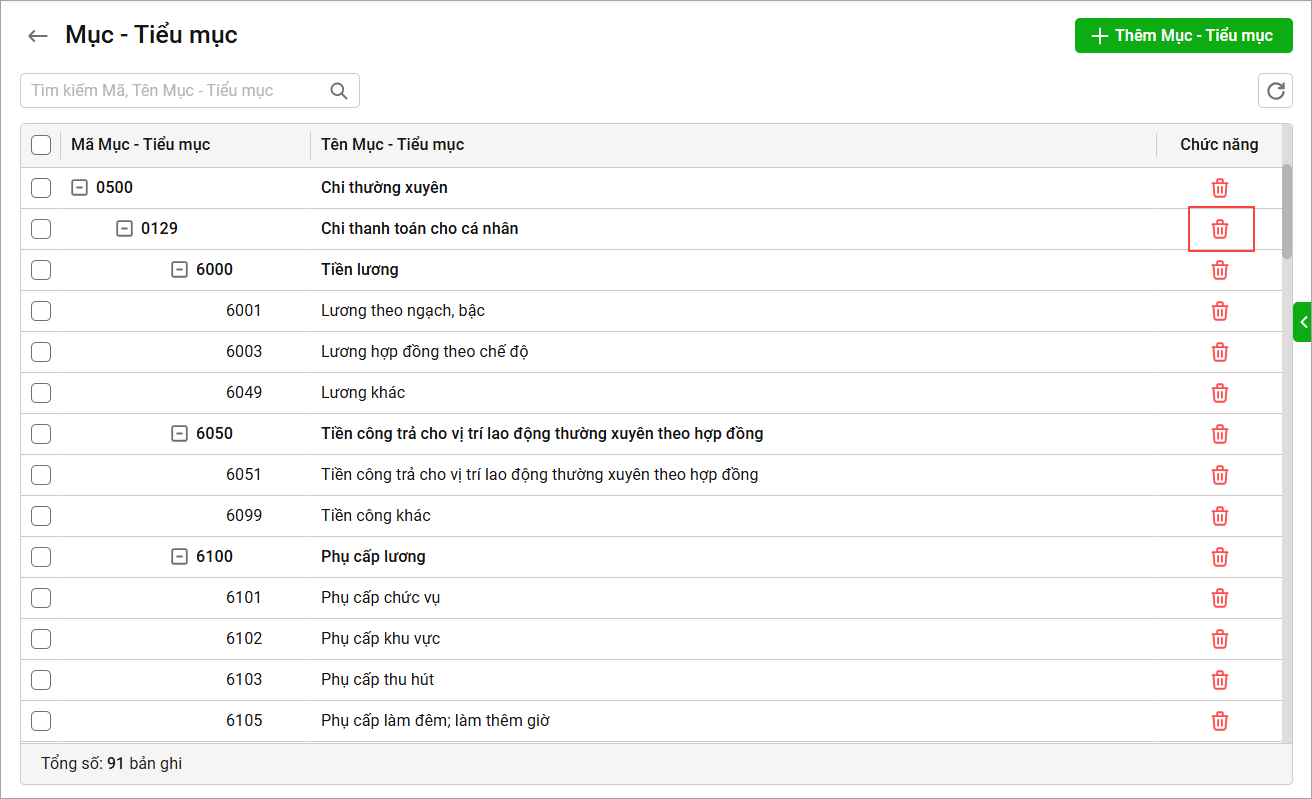Image resolution: width=1312 pixels, height=799 pixels.
Task: Remove 6049 Lương khác with trash icon
Action: click(x=1220, y=393)
